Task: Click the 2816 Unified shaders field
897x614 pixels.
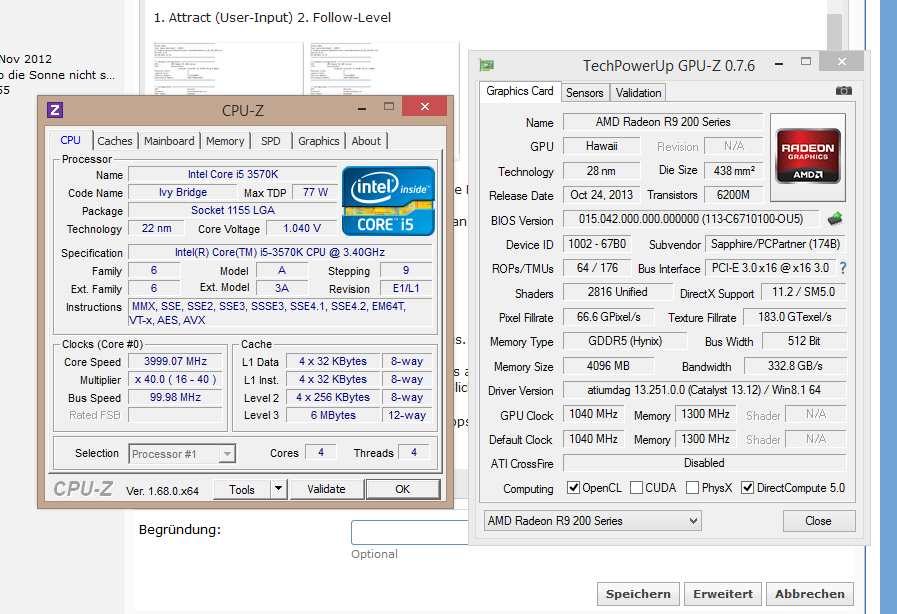Action: coord(618,292)
